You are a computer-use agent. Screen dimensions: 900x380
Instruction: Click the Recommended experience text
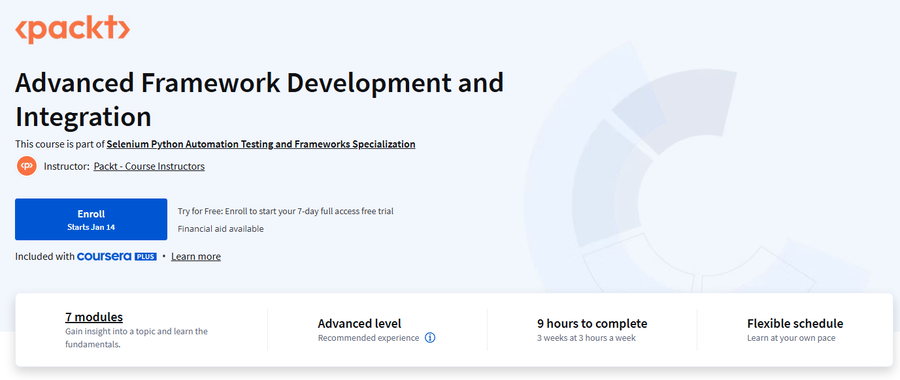pyautogui.click(x=368, y=338)
